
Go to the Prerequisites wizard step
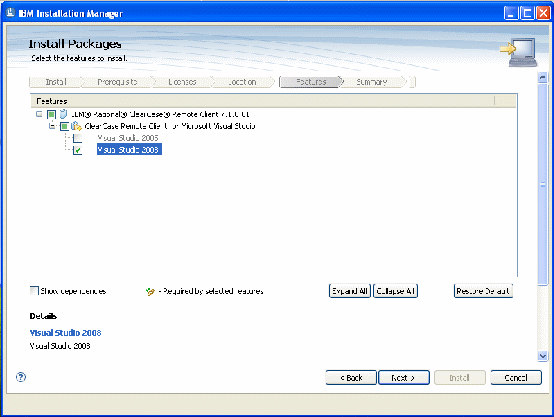pos(117,82)
